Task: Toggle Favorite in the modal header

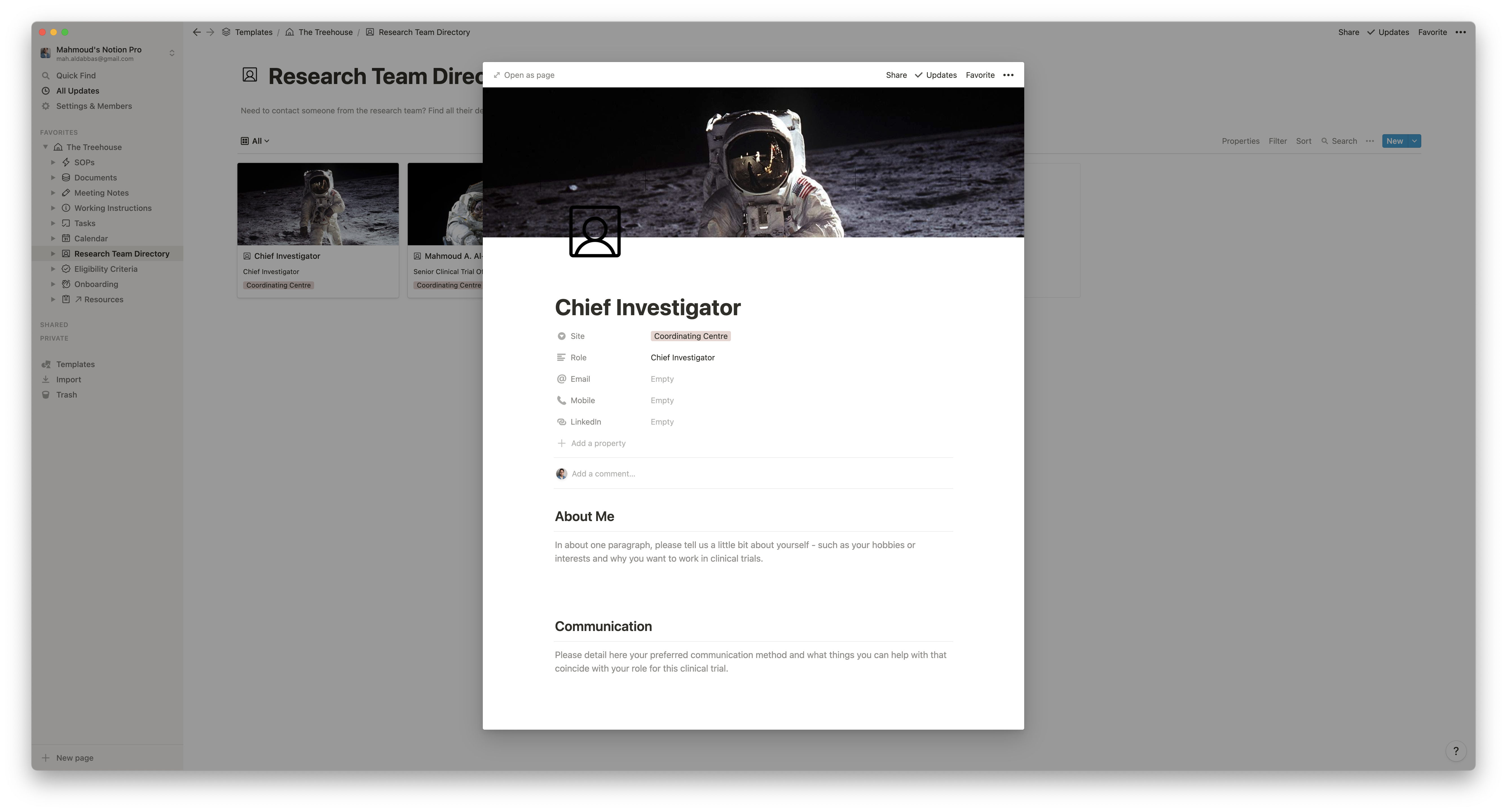Action: [x=980, y=75]
